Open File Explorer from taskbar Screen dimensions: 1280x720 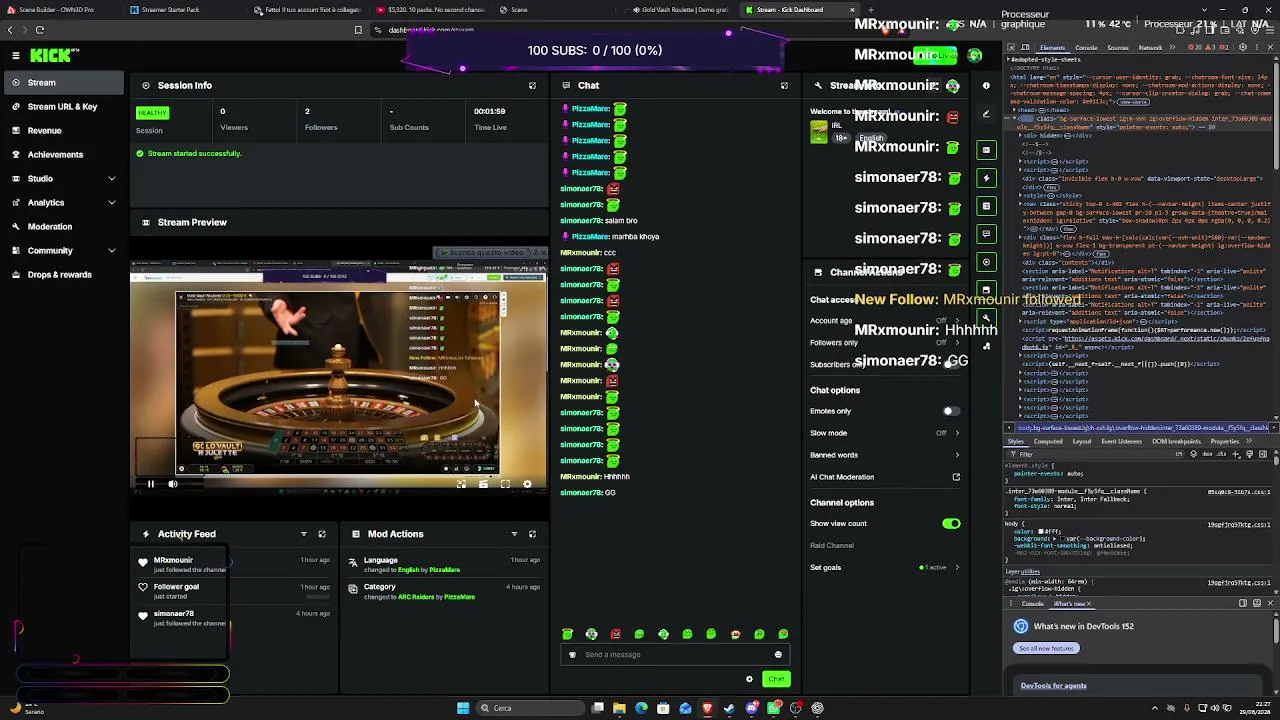pyautogui.click(x=619, y=709)
